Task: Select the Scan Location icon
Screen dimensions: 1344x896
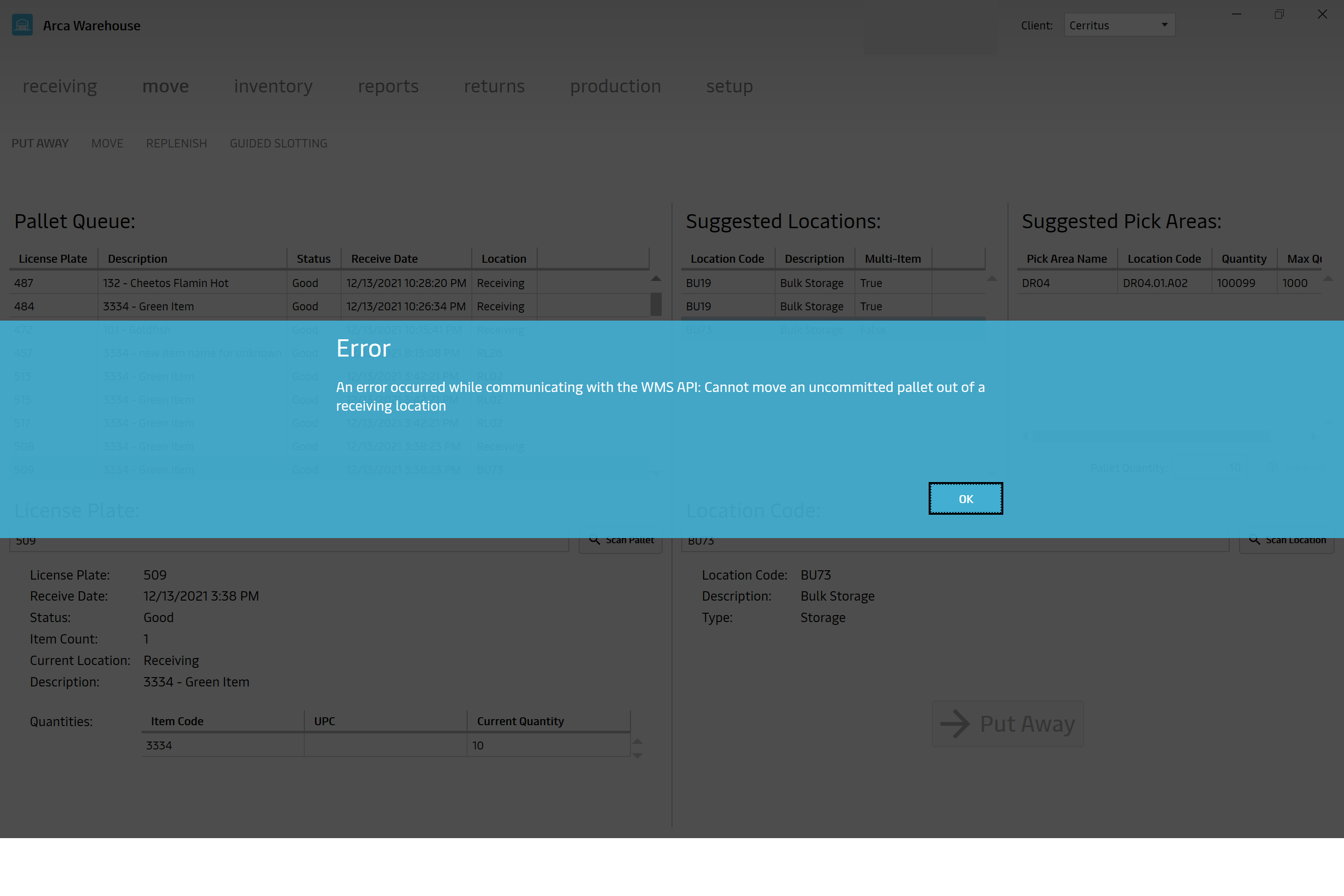Action: 1254,540
